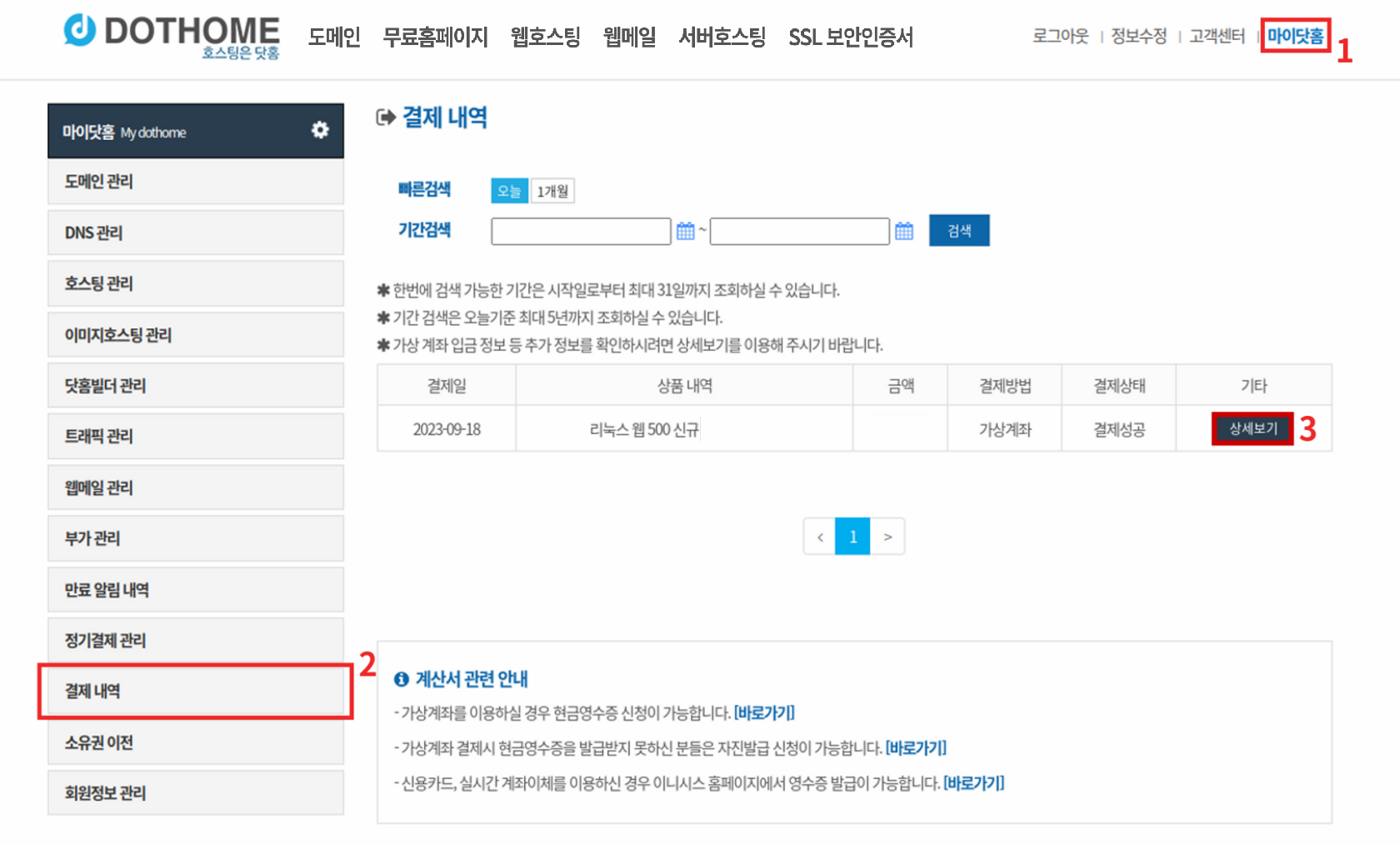The width and height of the screenshot is (1400, 845).
Task: Go to 마이닷홈 in the header
Action: tap(1295, 36)
